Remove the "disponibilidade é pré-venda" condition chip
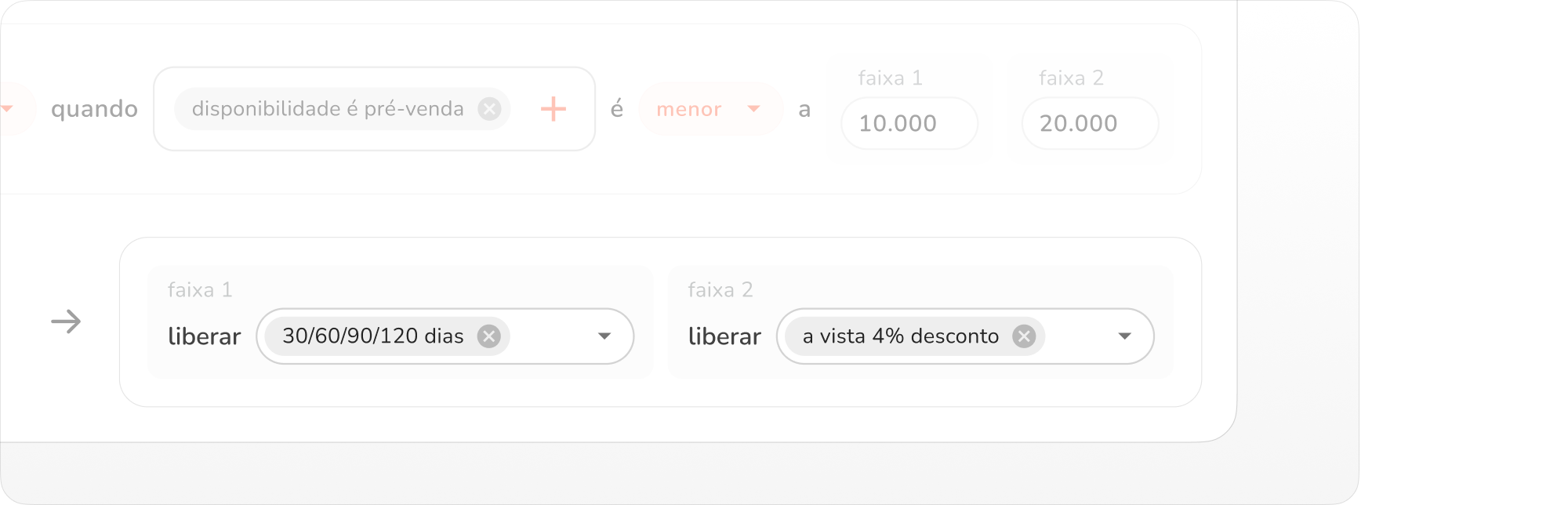 coord(489,109)
